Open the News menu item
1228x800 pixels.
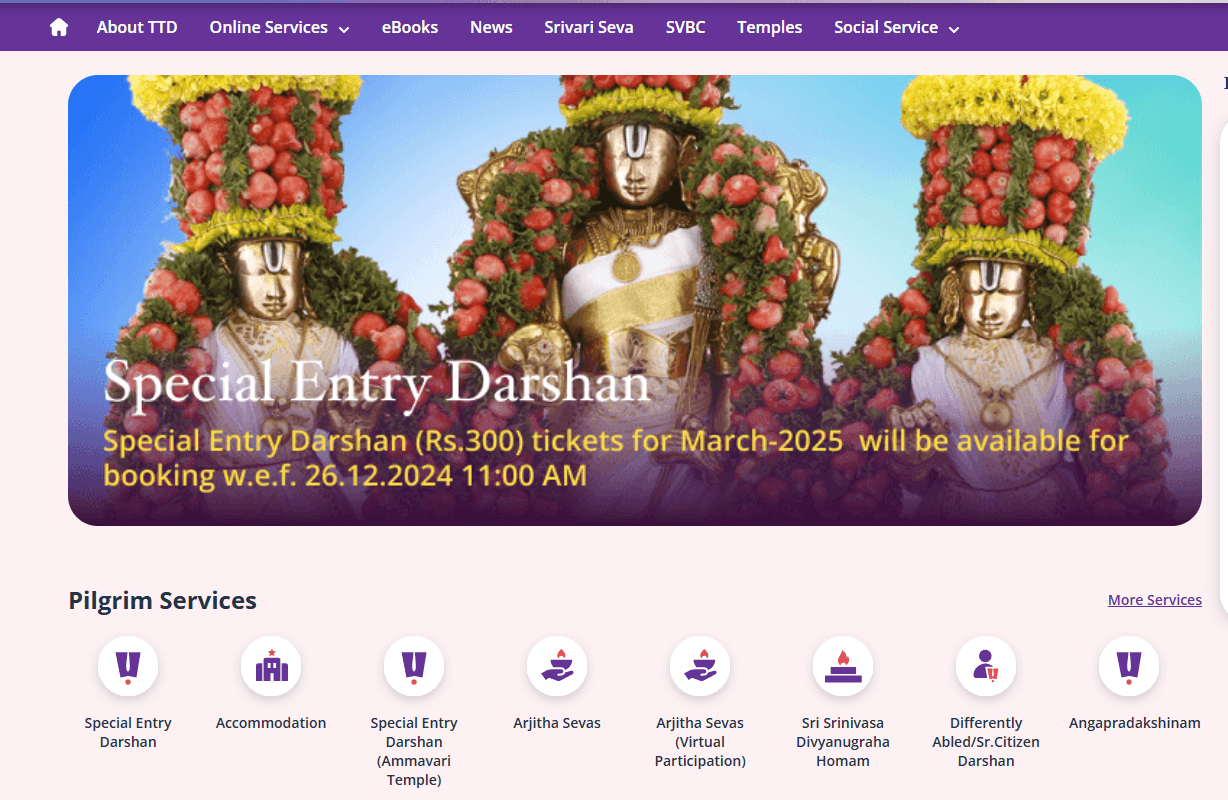coord(491,28)
